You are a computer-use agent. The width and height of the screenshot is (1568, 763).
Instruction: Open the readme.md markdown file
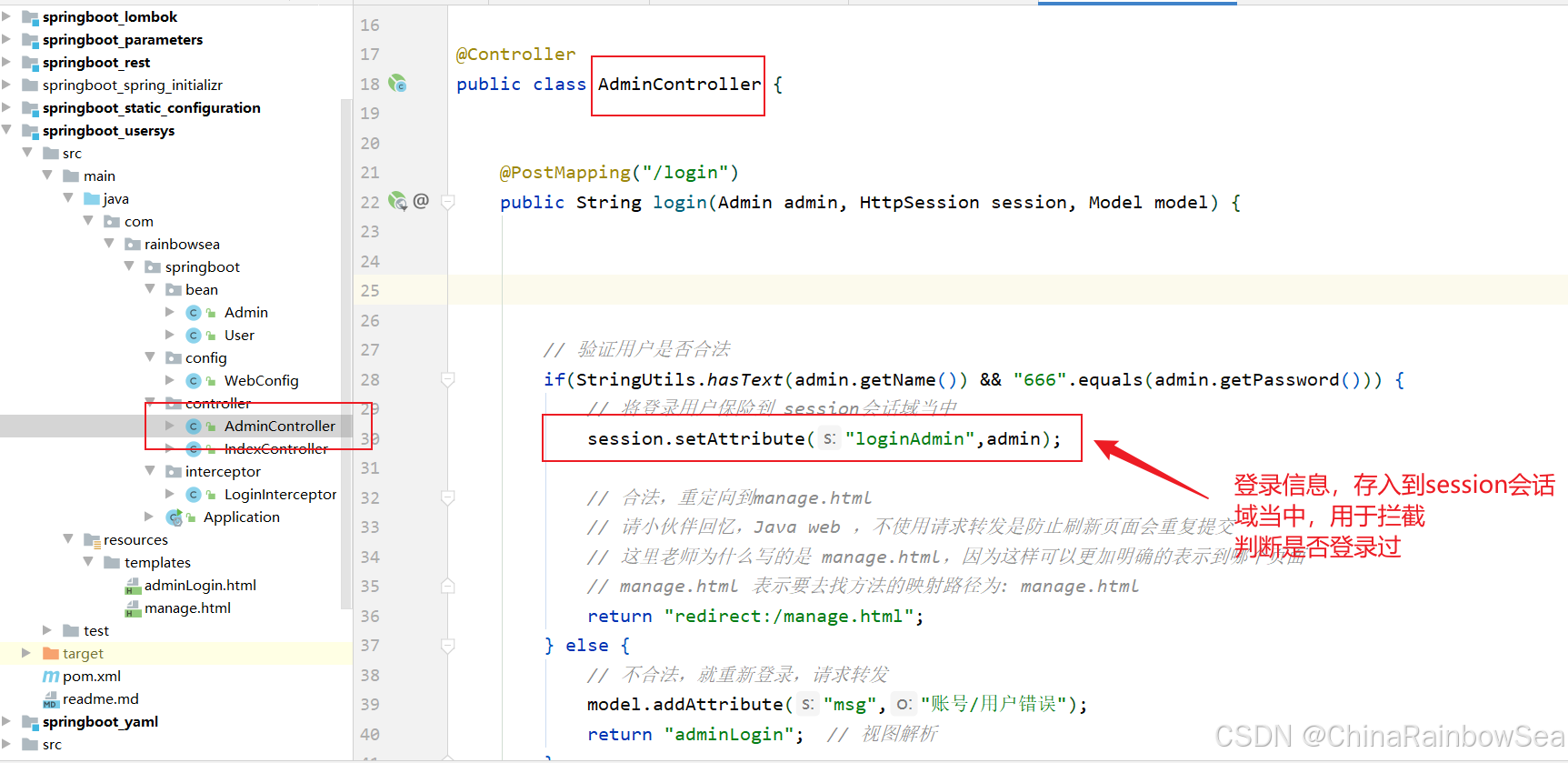pos(100,699)
